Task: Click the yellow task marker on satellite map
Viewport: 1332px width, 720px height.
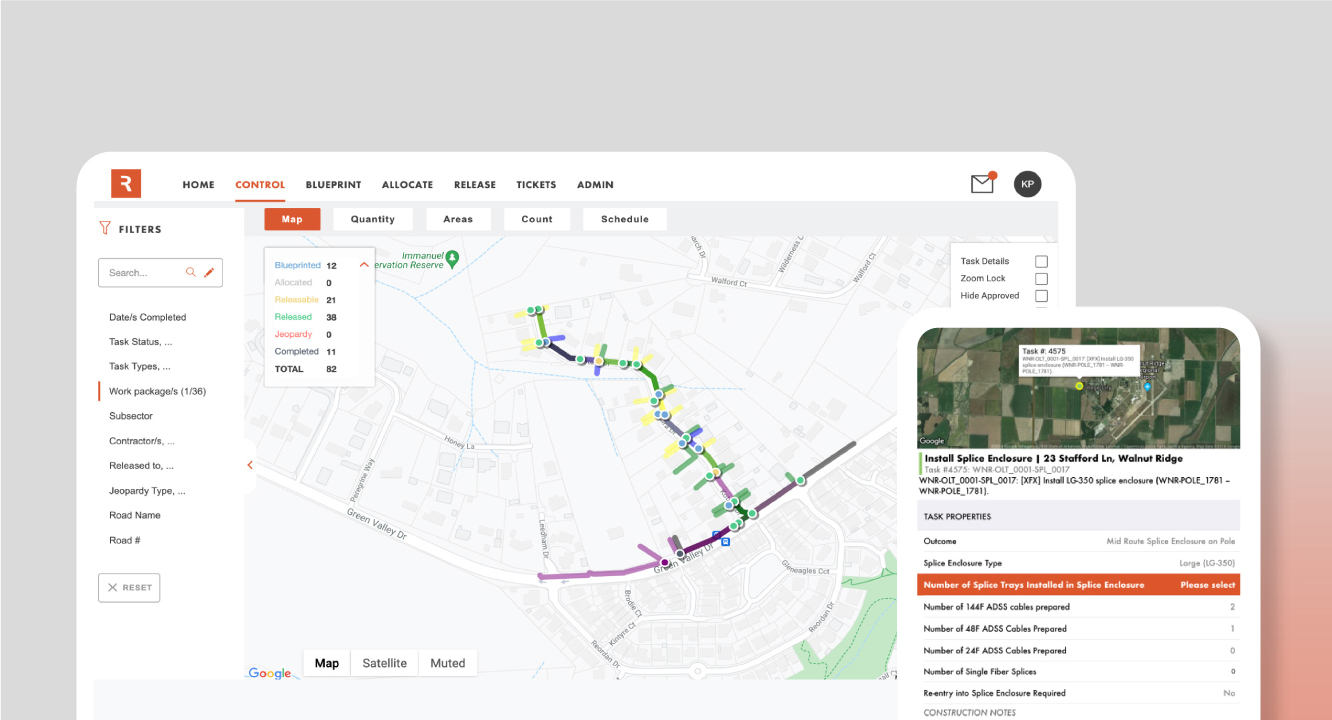Action: point(1079,385)
